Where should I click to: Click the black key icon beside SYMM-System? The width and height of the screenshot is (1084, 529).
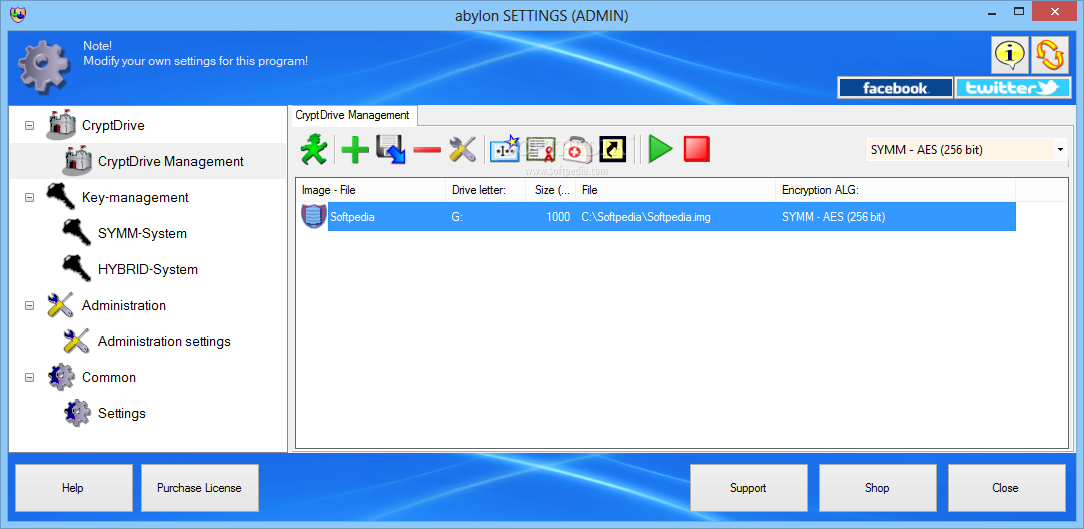click(x=77, y=233)
